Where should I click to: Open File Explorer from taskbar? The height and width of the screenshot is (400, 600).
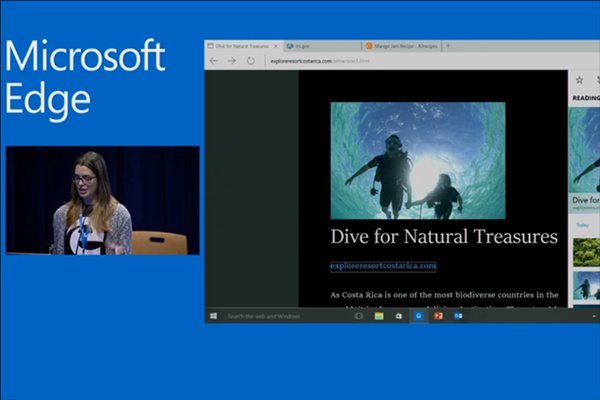click(379, 316)
